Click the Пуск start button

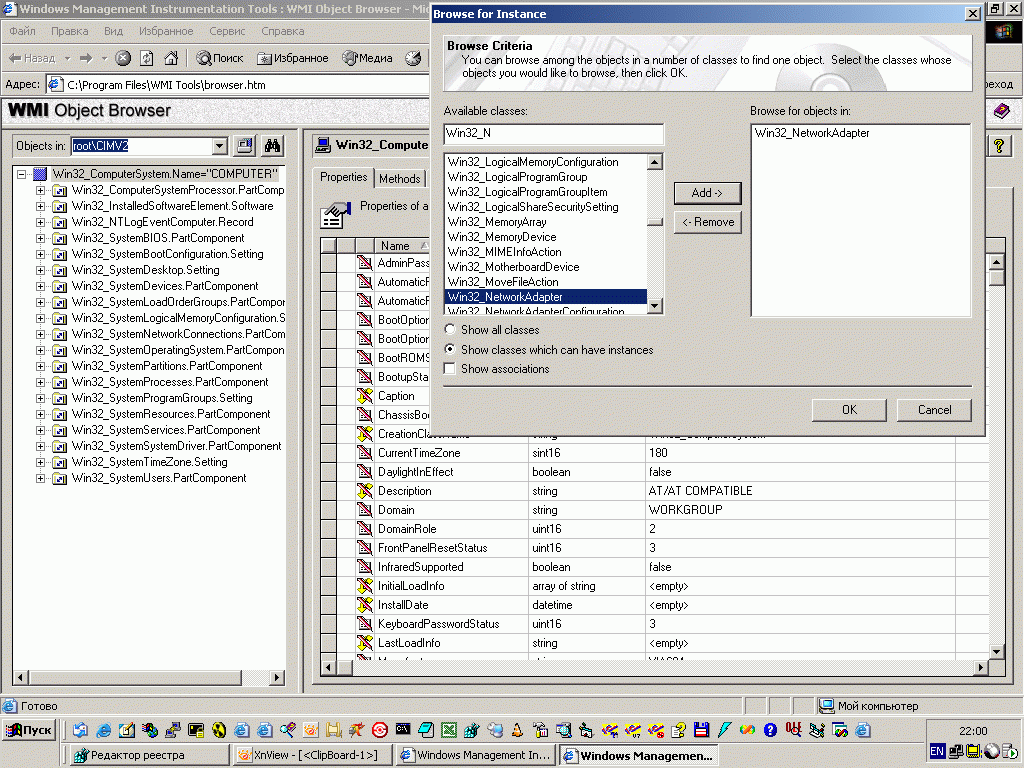pyautogui.click(x=29, y=730)
